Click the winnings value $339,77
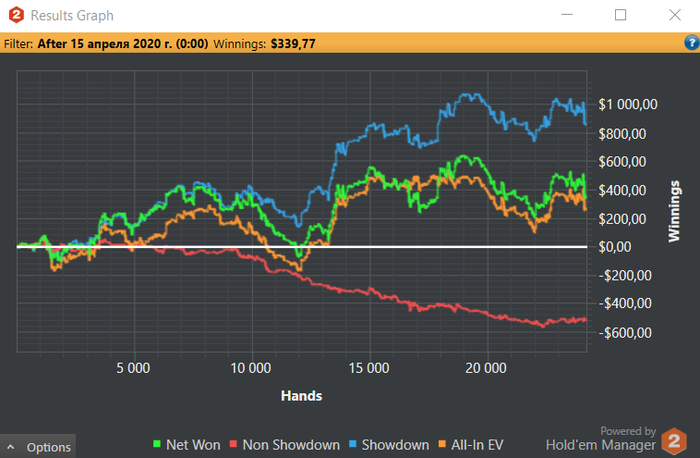The image size is (700, 458). 293,44
